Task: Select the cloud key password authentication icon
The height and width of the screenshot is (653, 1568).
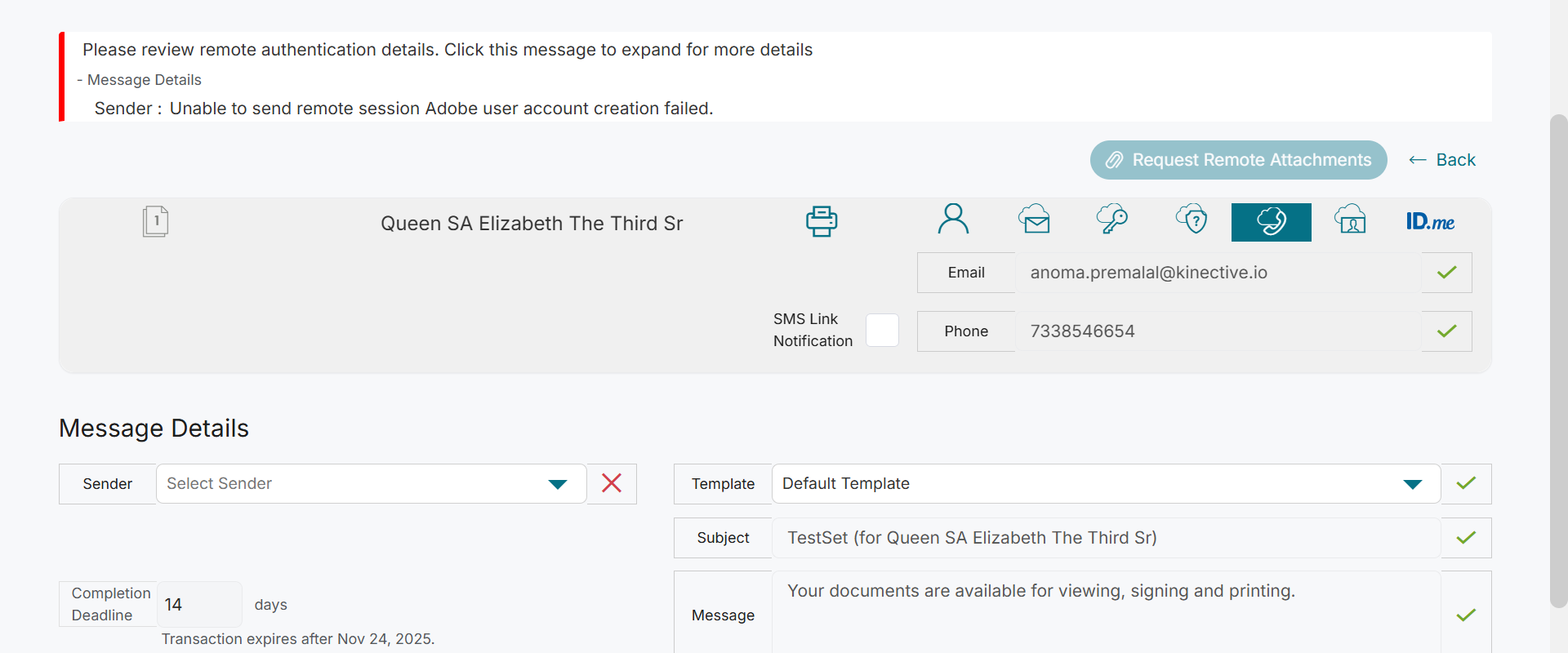Action: click(x=1111, y=220)
